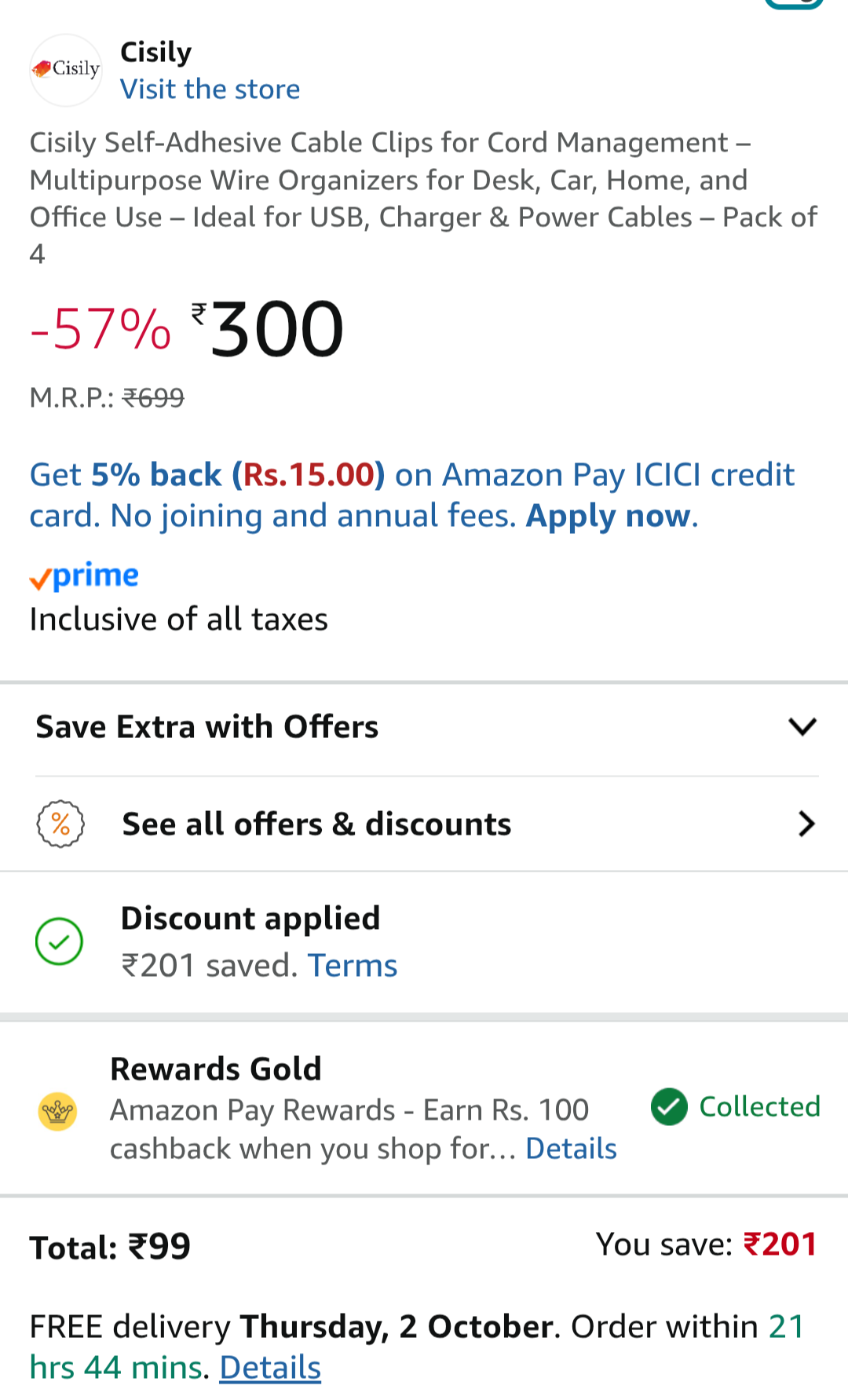Viewport: 848px width, 1400px height.
Task: Tap the Rewards Gold heading
Action: coord(216,1069)
